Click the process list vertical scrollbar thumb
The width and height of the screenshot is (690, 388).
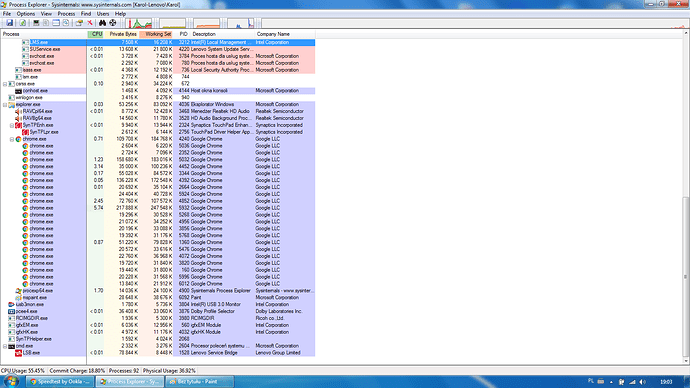pyautogui.click(x=686, y=276)
